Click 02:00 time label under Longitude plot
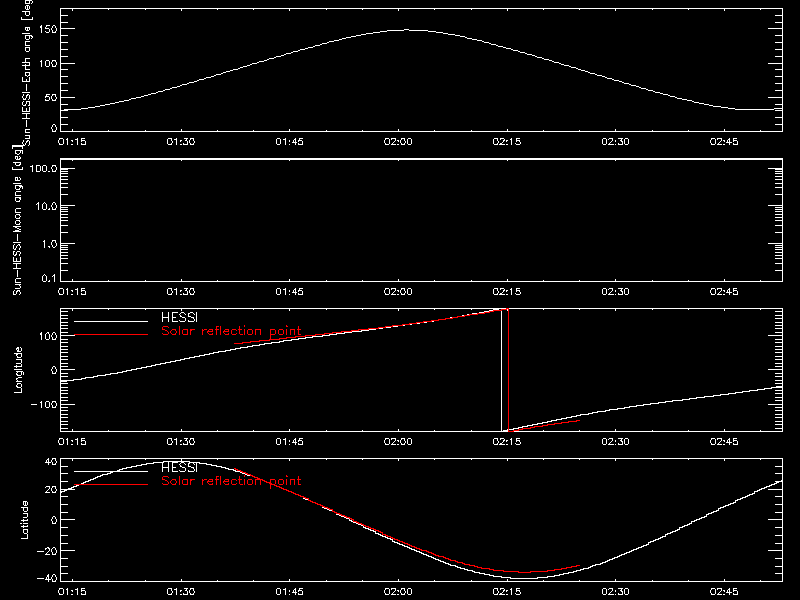This screenshot has height=600, width=800. (398, 441)
